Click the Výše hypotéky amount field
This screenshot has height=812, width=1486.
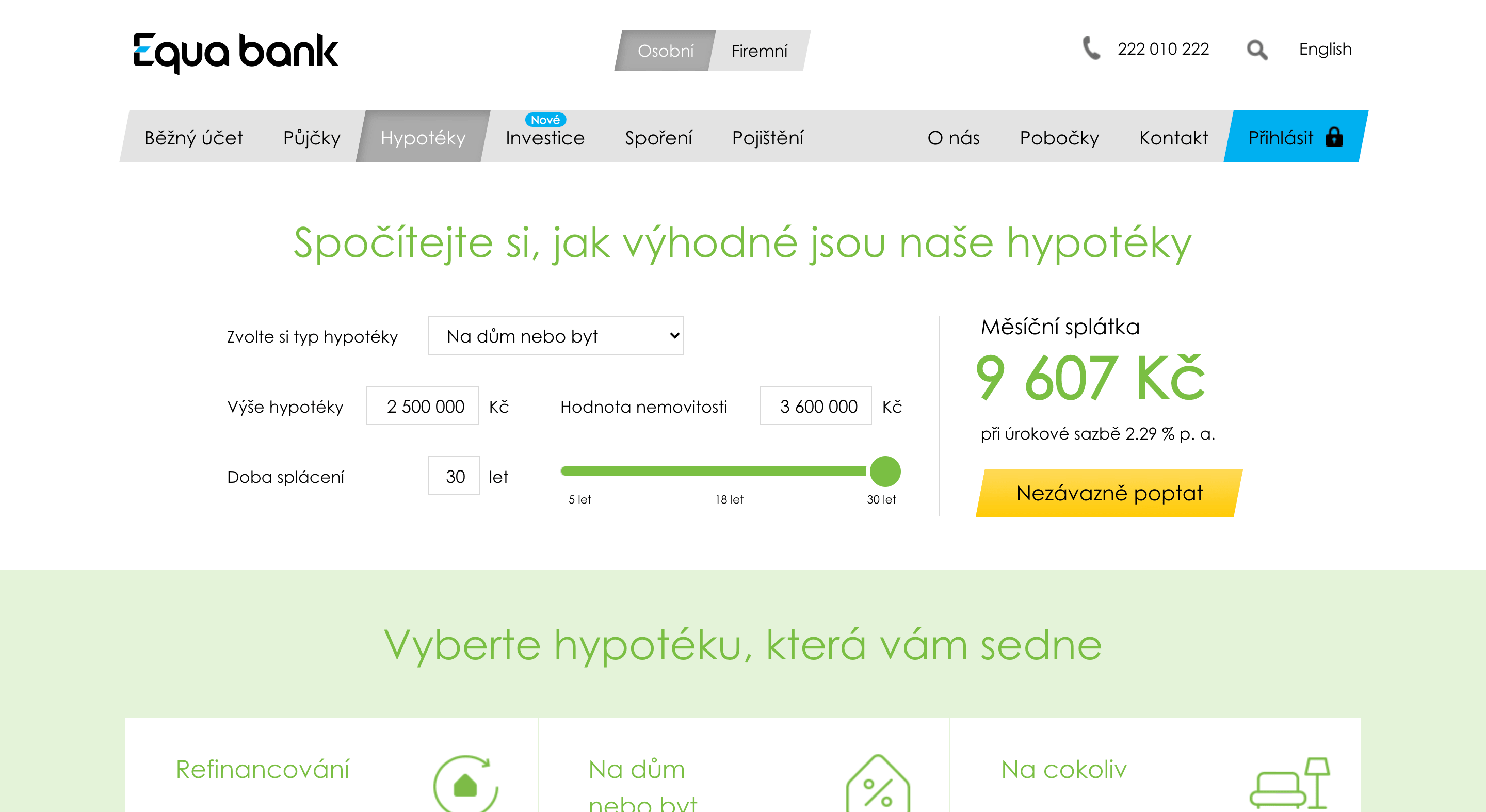pos(422,406)
